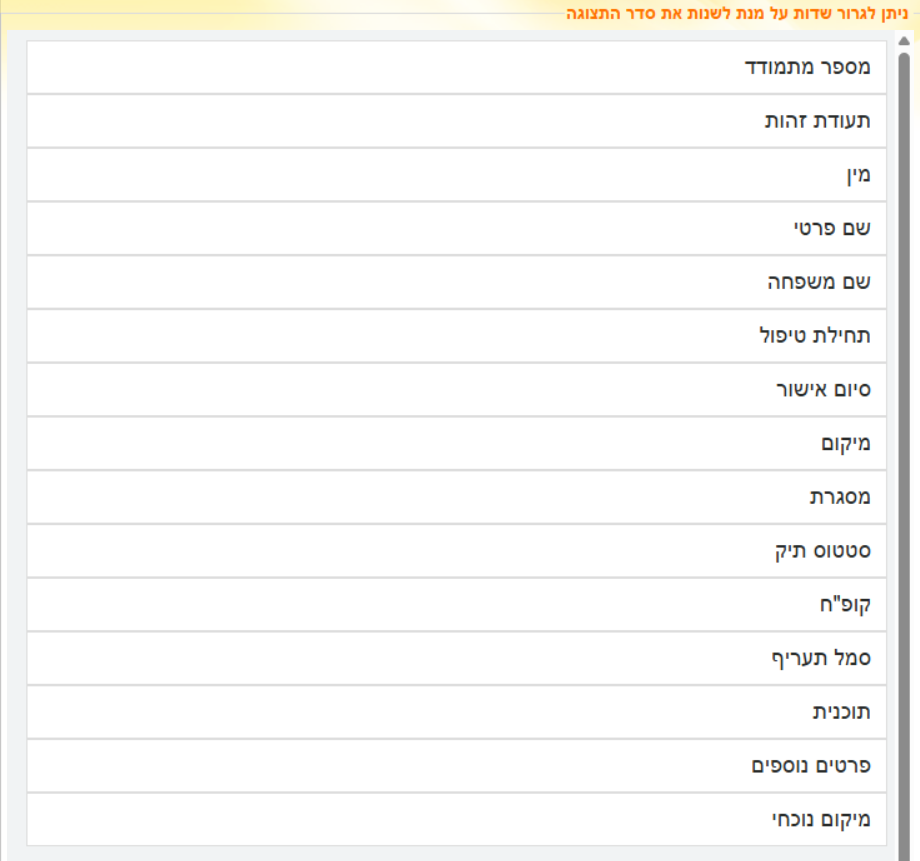This screenshot has height=861, width=920.
Task: Click the vertical scrollbar thumb
Action: tap(904, 450)
